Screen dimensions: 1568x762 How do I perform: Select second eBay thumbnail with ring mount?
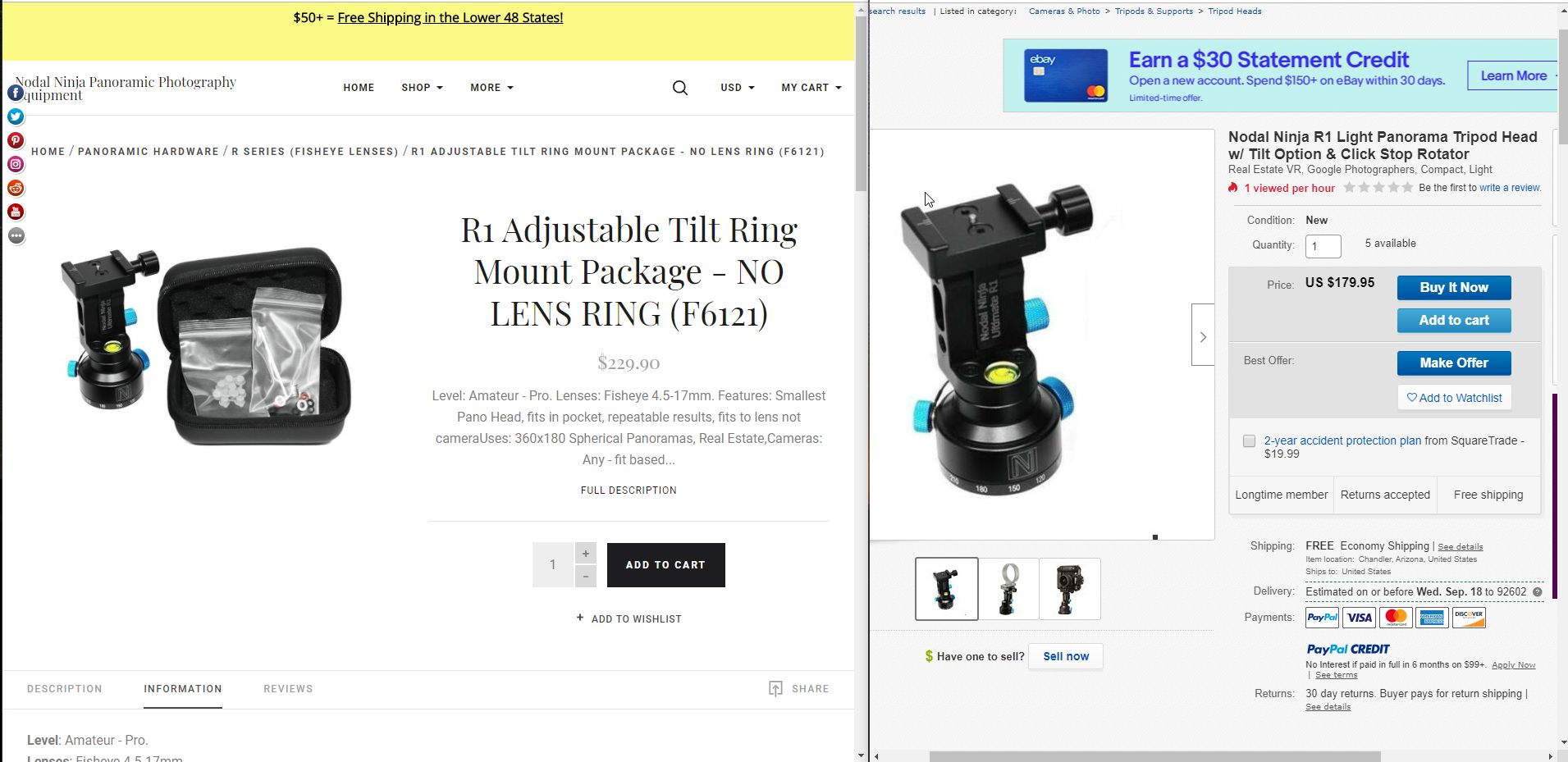pos(1008,589)
